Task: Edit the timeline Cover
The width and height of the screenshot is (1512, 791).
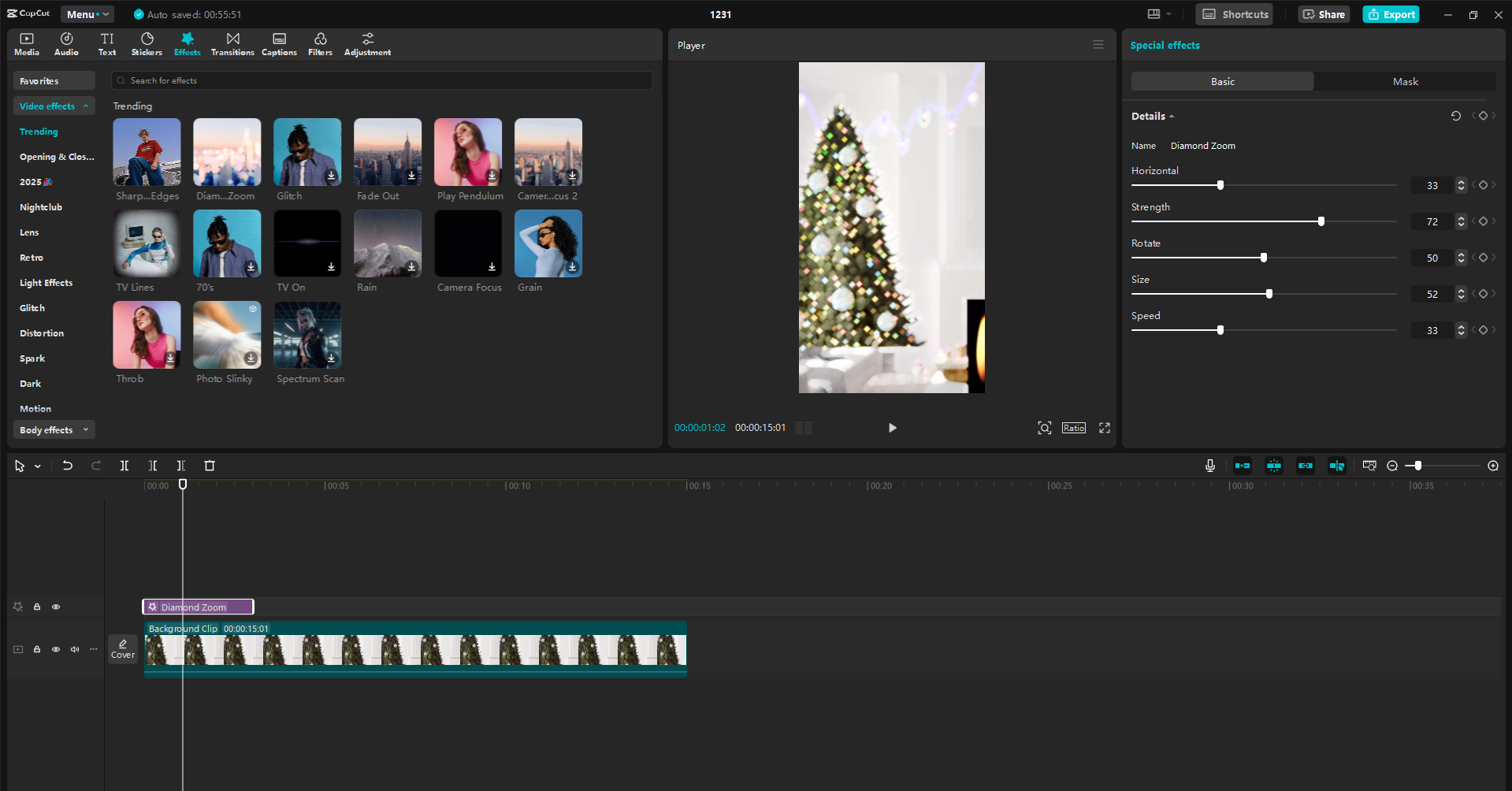Action: point(123,649)
